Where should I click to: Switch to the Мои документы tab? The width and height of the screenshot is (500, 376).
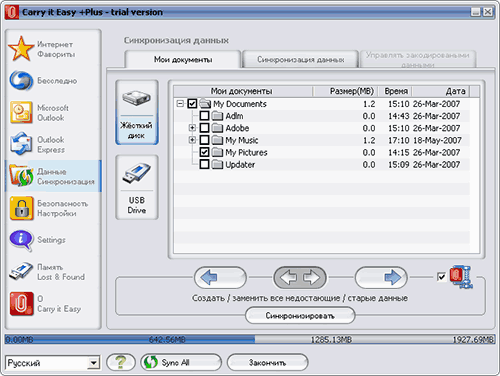click(x=183, y=60)
